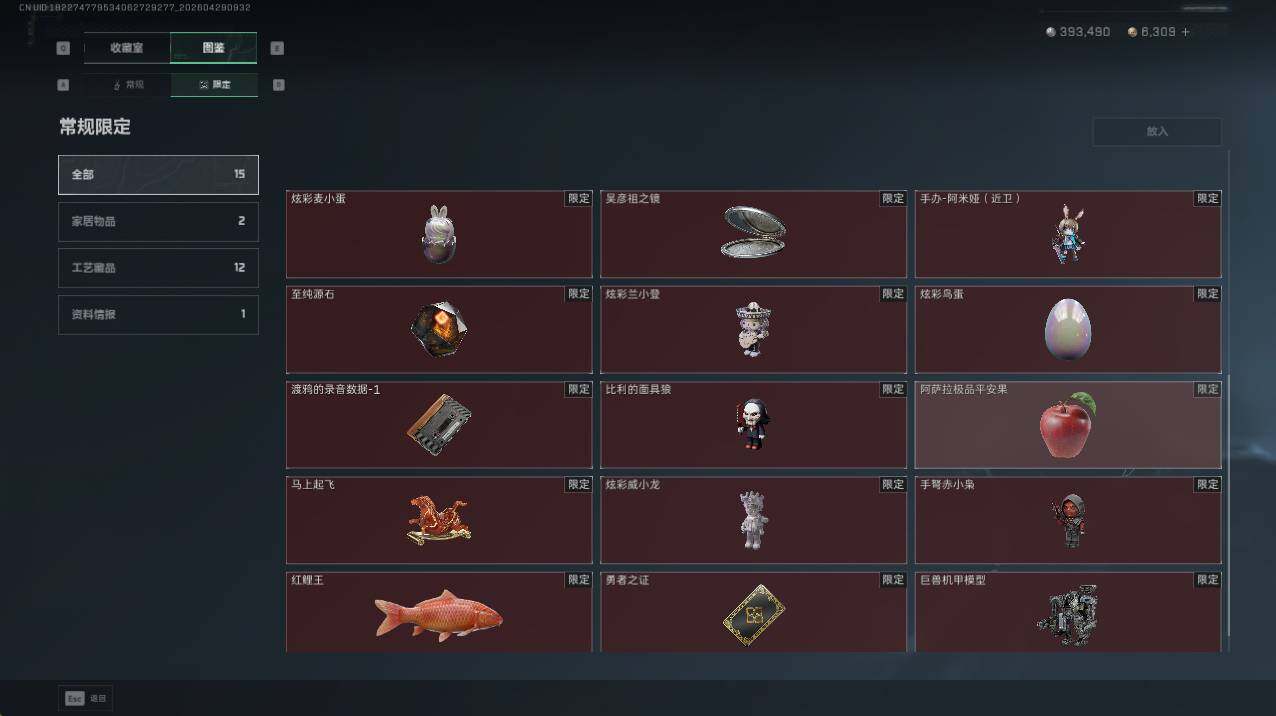Select the 红鲤王 red fish item
The image size is (1276, 716).
point(439,612)
